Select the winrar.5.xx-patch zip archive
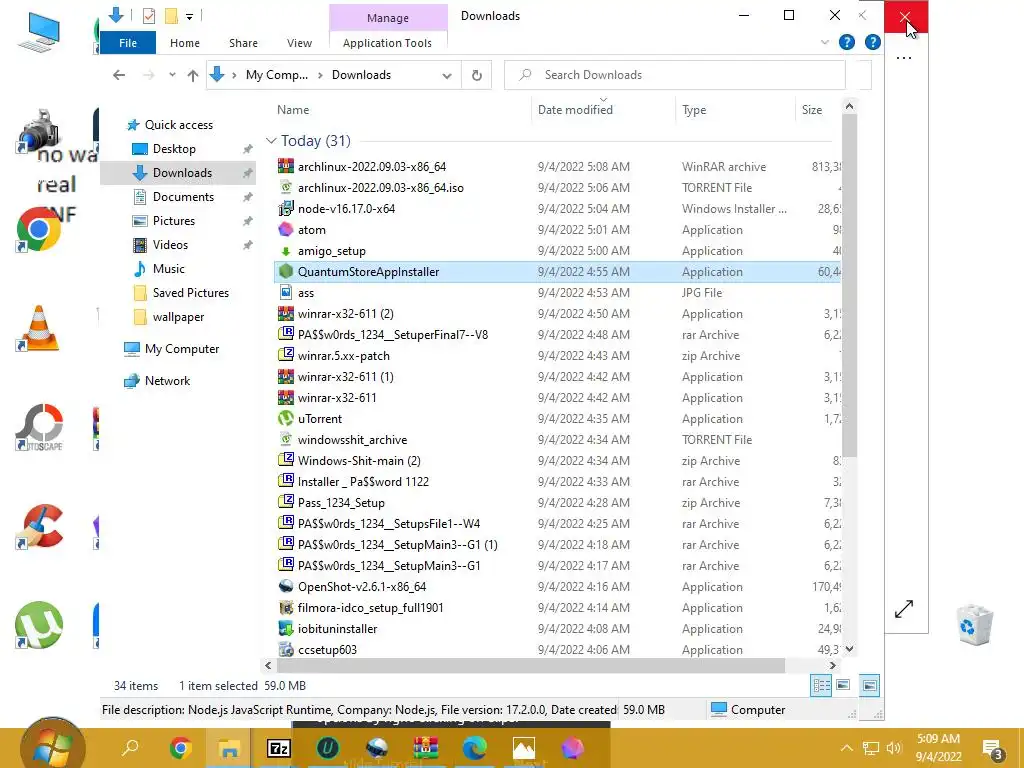The image size is (1024, 768). [344, 356]
